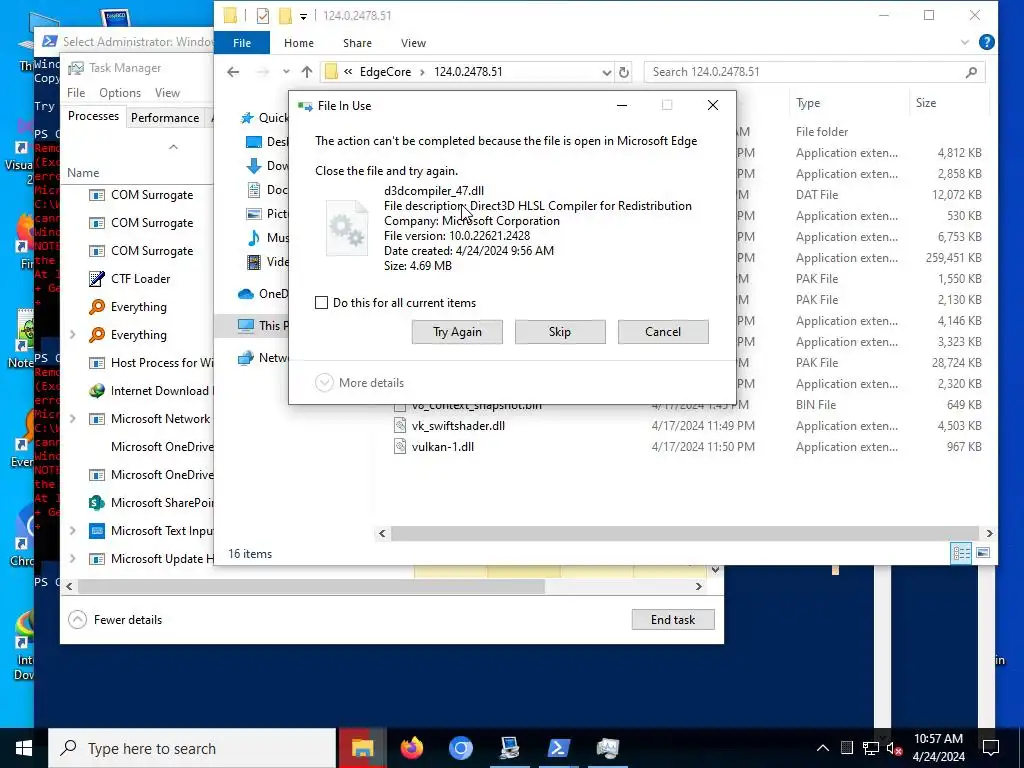
Task: Open Music folder icon in Quick access
Action: tap(254, 238)
